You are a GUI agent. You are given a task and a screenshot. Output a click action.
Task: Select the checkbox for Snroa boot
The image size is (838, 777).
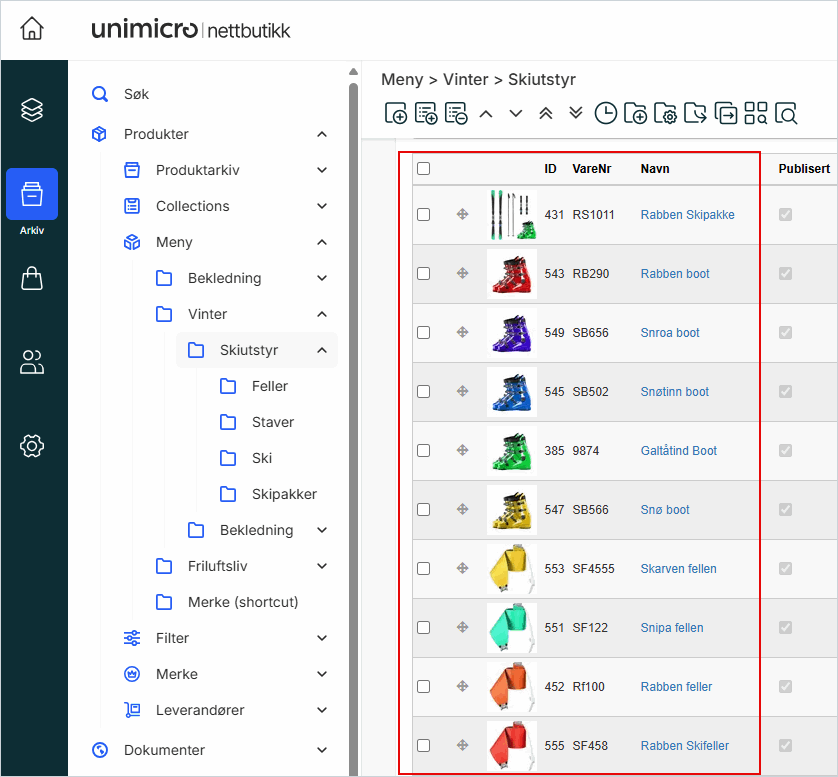(424, 333)
